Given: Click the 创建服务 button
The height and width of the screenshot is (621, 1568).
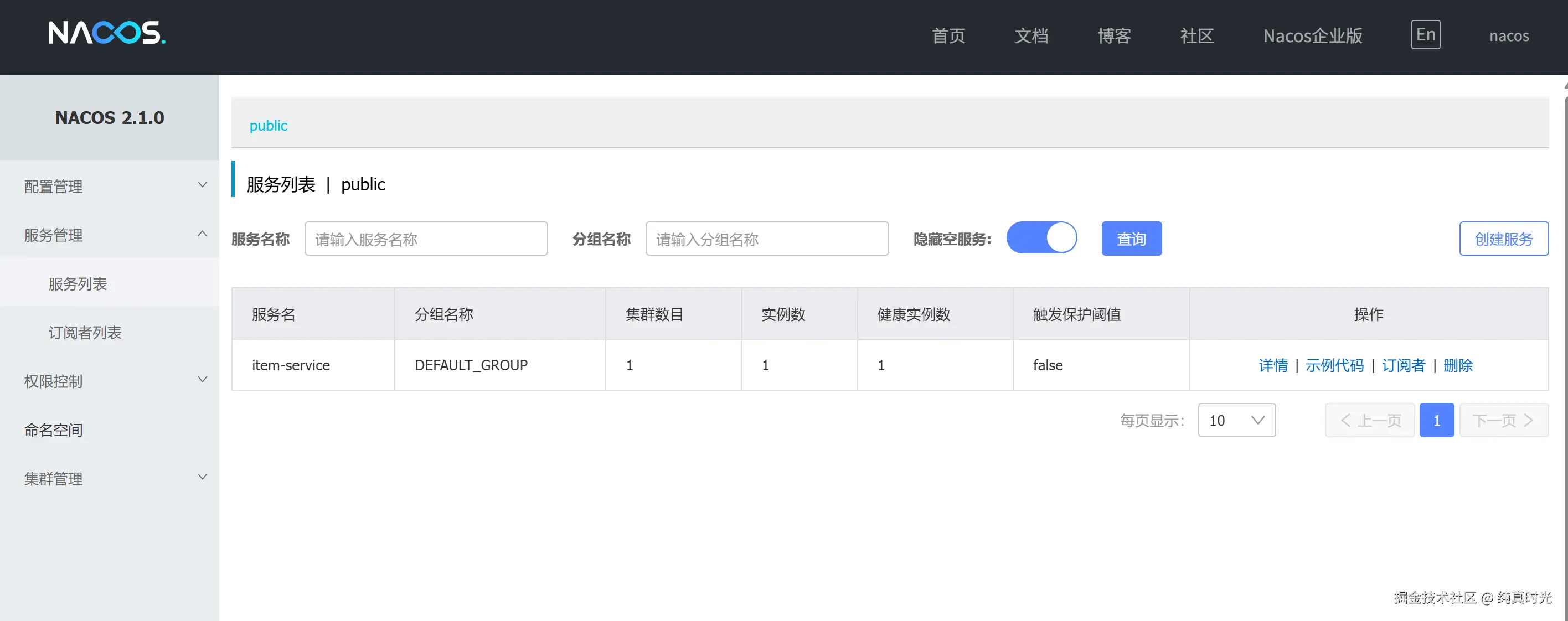Looking at the screenshot, I should pos(1503,239).
